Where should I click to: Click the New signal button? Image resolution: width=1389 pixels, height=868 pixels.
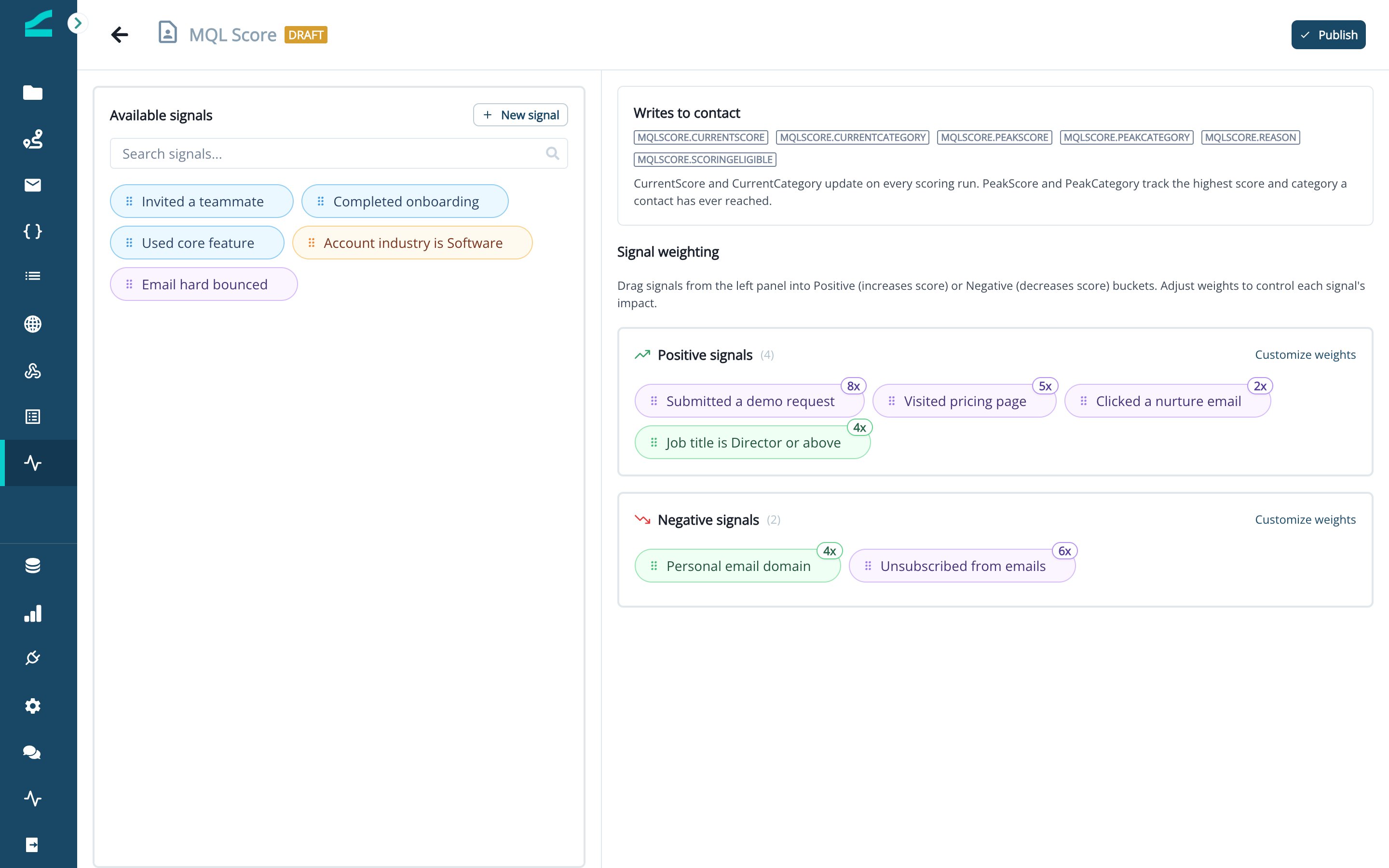pyautogui.click(x=520, y=115)
